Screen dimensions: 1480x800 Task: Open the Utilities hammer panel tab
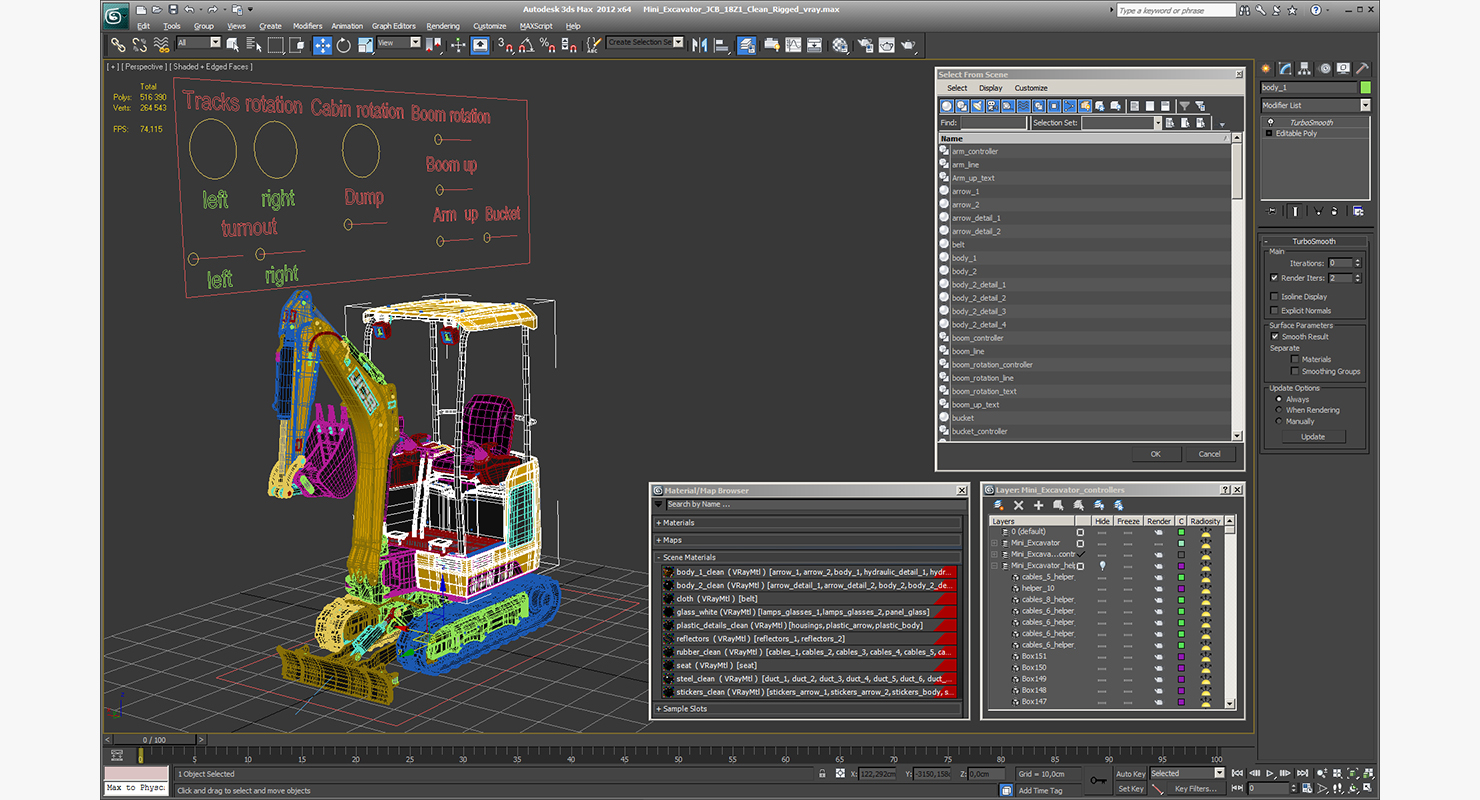tap(1362, 69)
